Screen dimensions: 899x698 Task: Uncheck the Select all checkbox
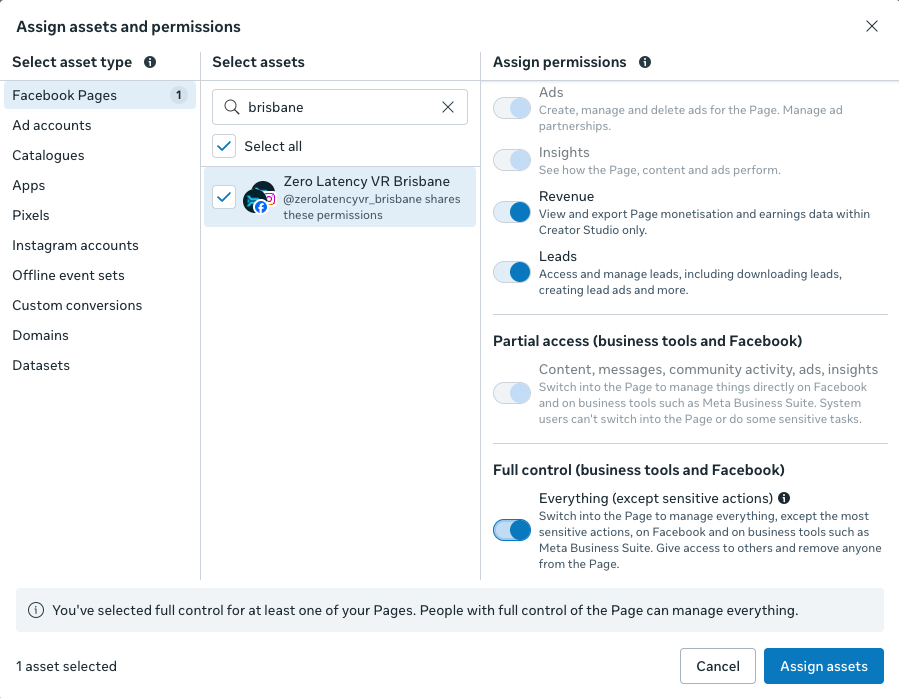(x=224, y=146)
